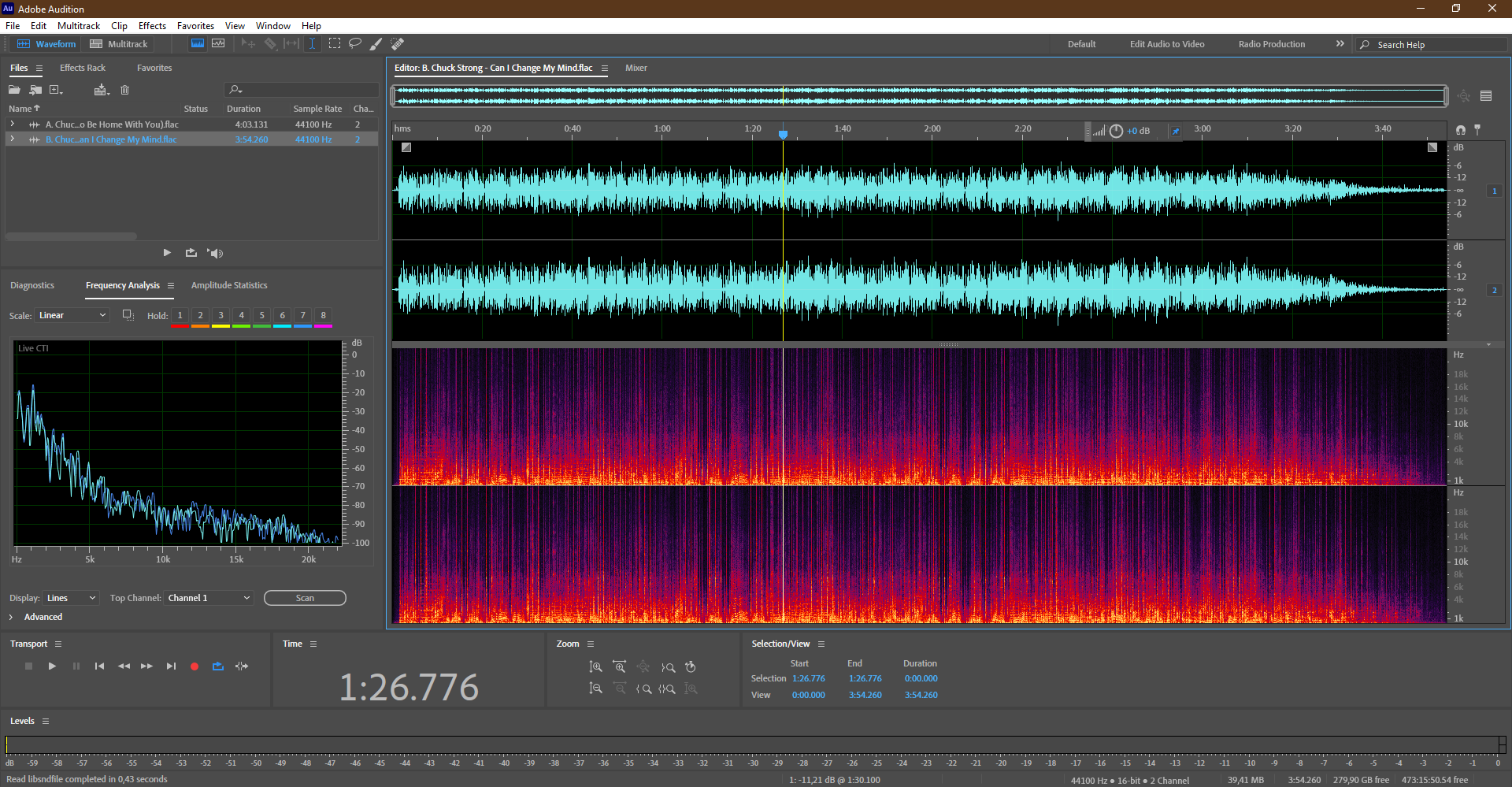1512x787 pixels.
Task: Open the Multitrack menu
Action: coord(79,26)
